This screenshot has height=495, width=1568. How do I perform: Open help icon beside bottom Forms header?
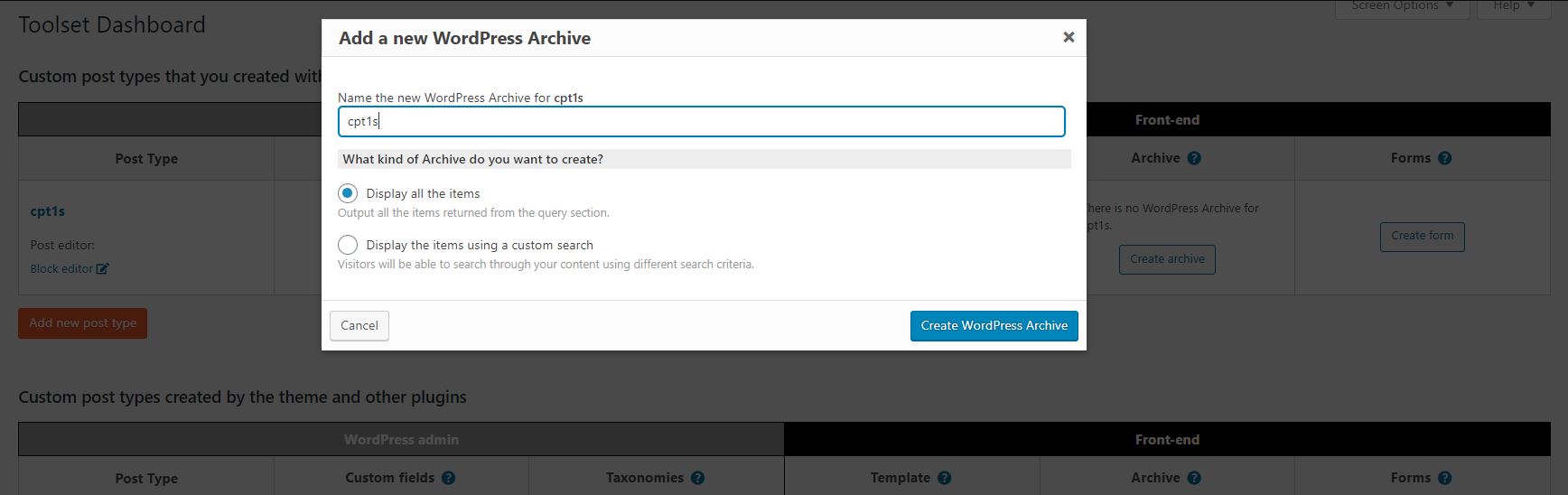pyautogui.click(x=1444, y=478)
